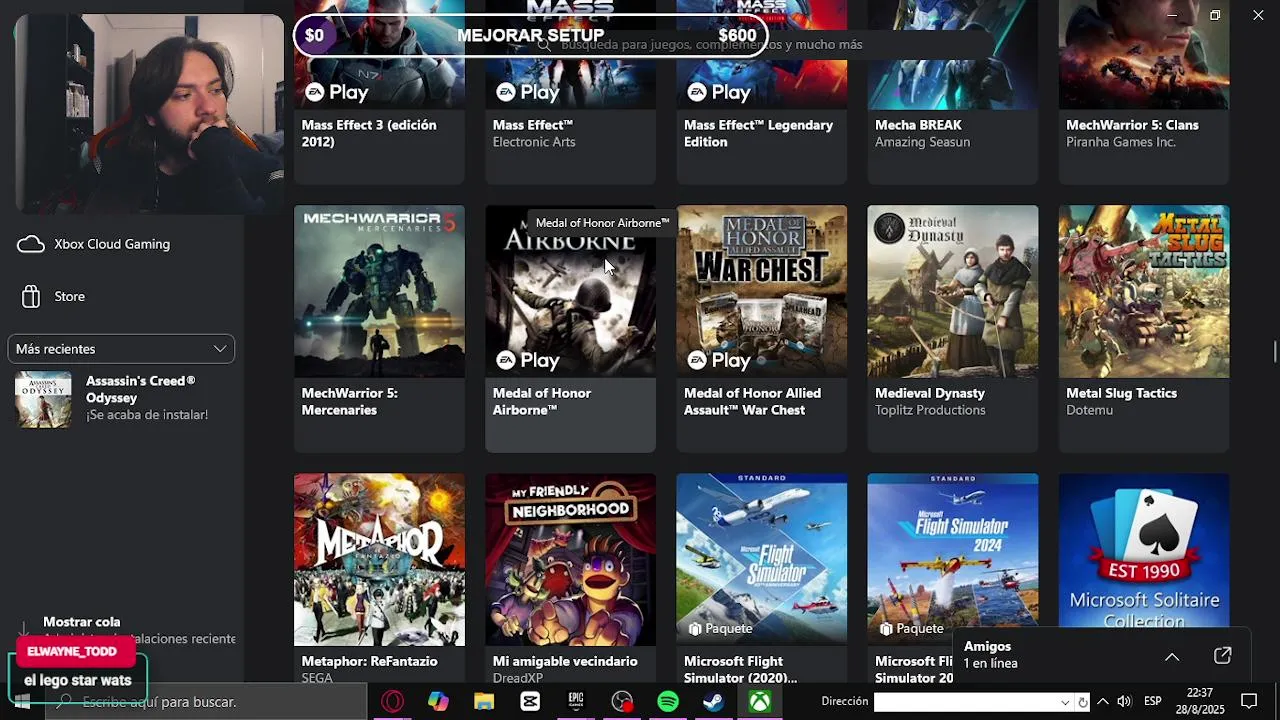Image resolution: width=1280 pixels, height=720 pixels.
Task: Open Medal of Honor Allied Assault War Chest
Action: click(x=761, y=328)
